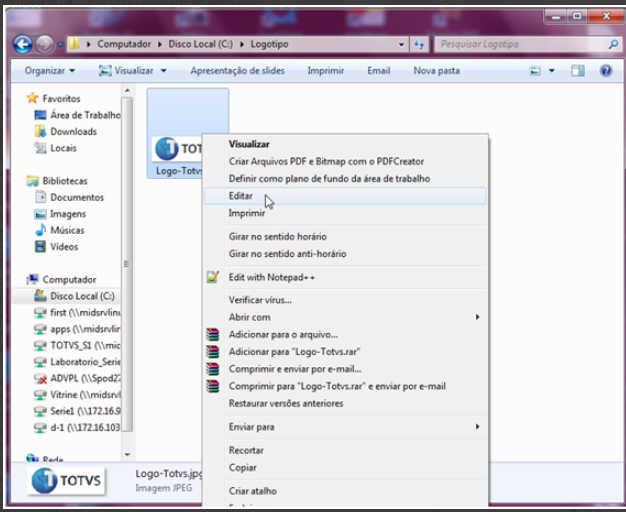Viewport: 626px width, 512px height.
Task: Choose Girar no sentido horário
Action: click(345, 236)
